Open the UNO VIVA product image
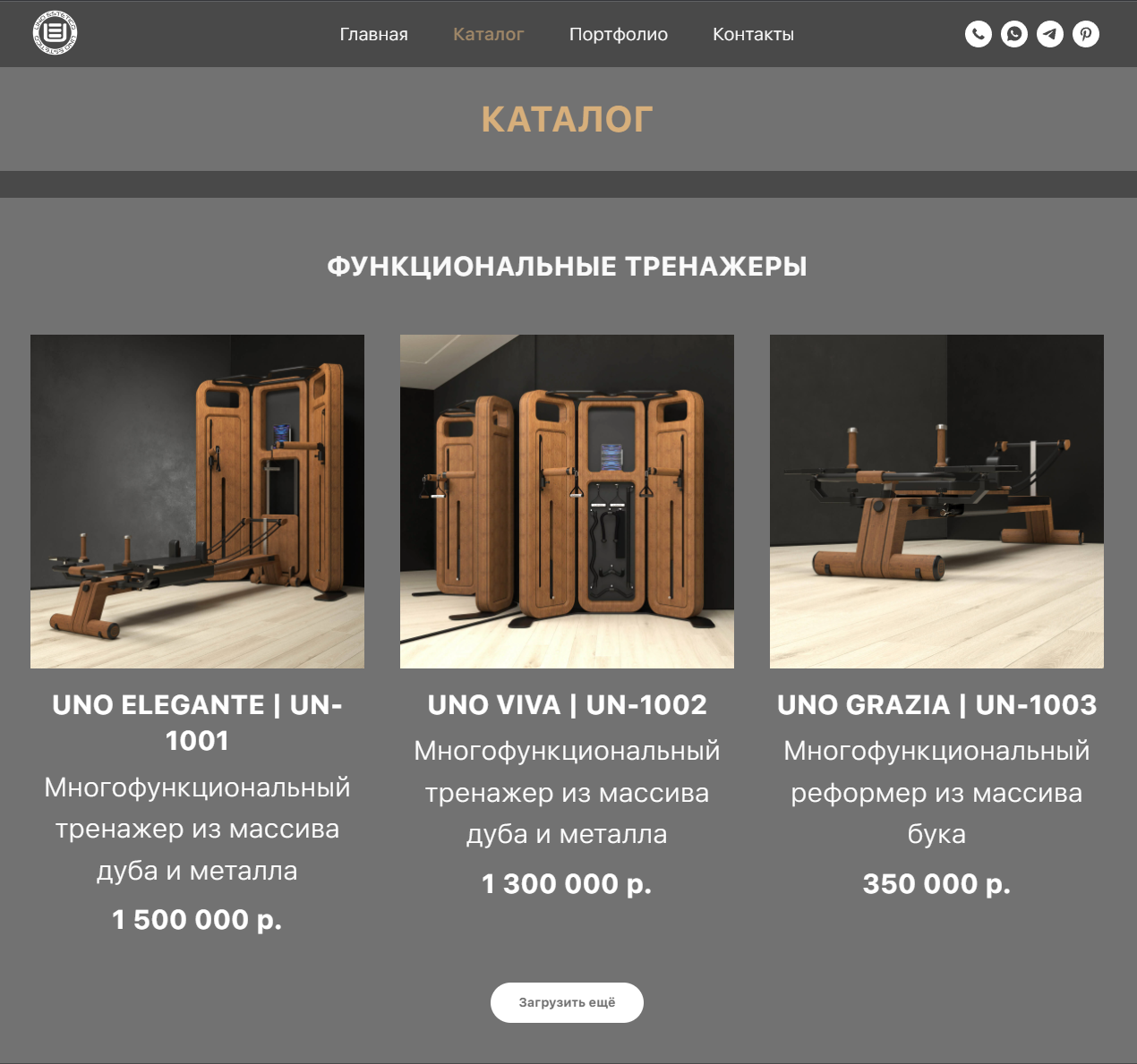The width and height of the screenshot is (1137, 1064). (567, 501)
